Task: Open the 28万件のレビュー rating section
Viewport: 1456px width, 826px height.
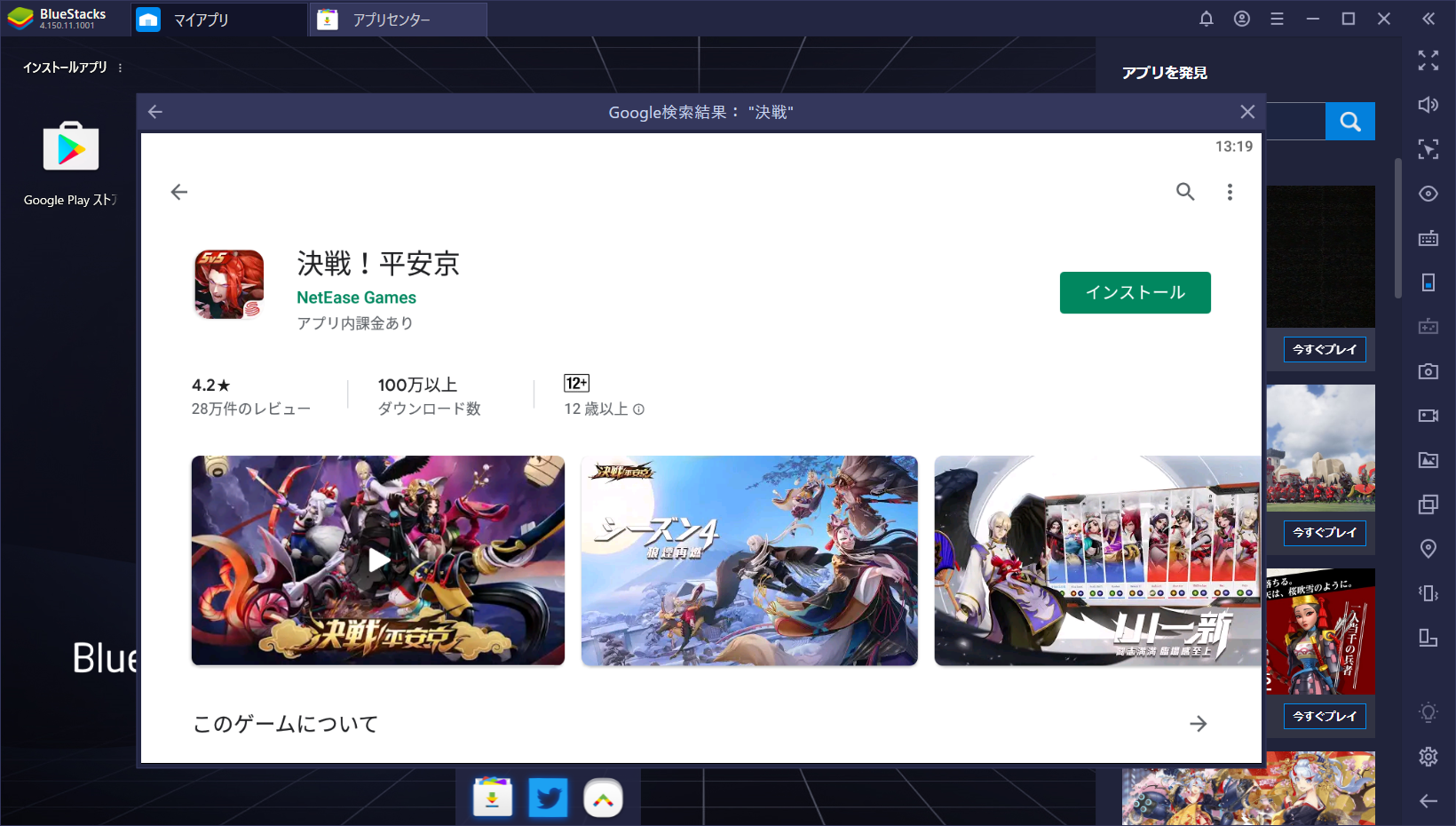Action: pos(251,396)
